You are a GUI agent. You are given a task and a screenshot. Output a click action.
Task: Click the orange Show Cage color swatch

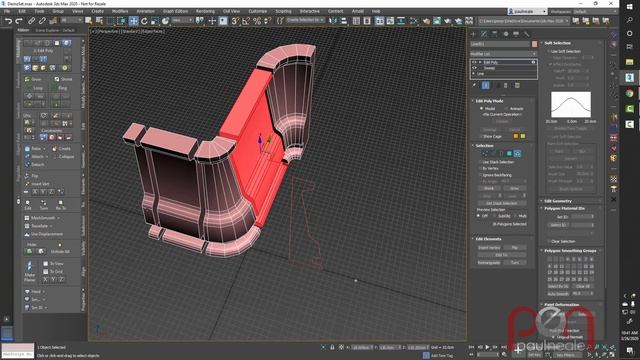pos(516,136)
